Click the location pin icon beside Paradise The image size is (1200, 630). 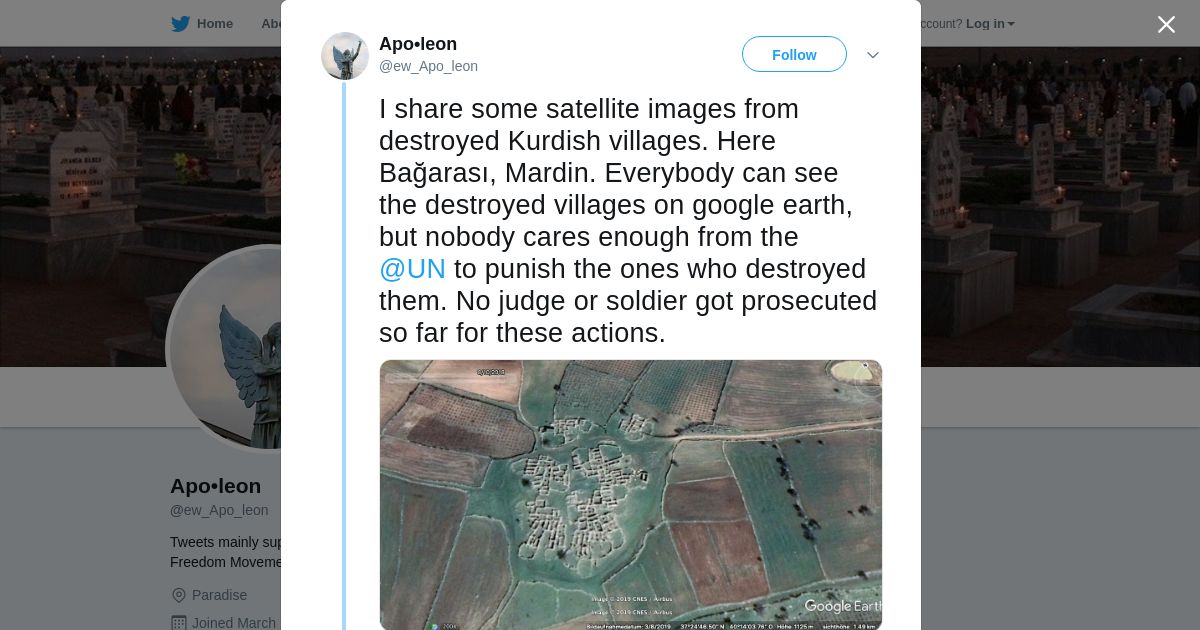point(179,595)
